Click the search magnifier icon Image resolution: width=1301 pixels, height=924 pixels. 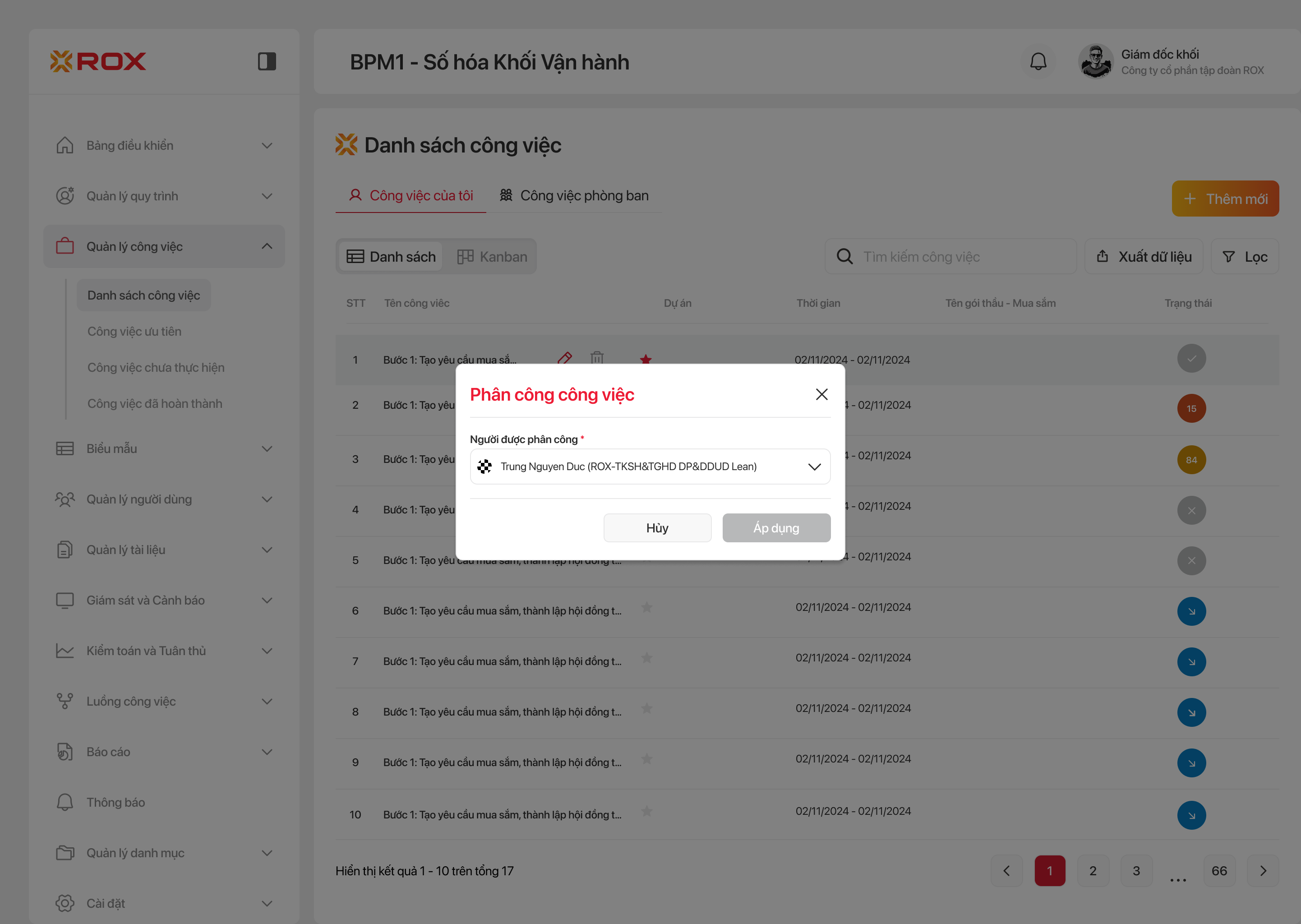click(844, 257)
